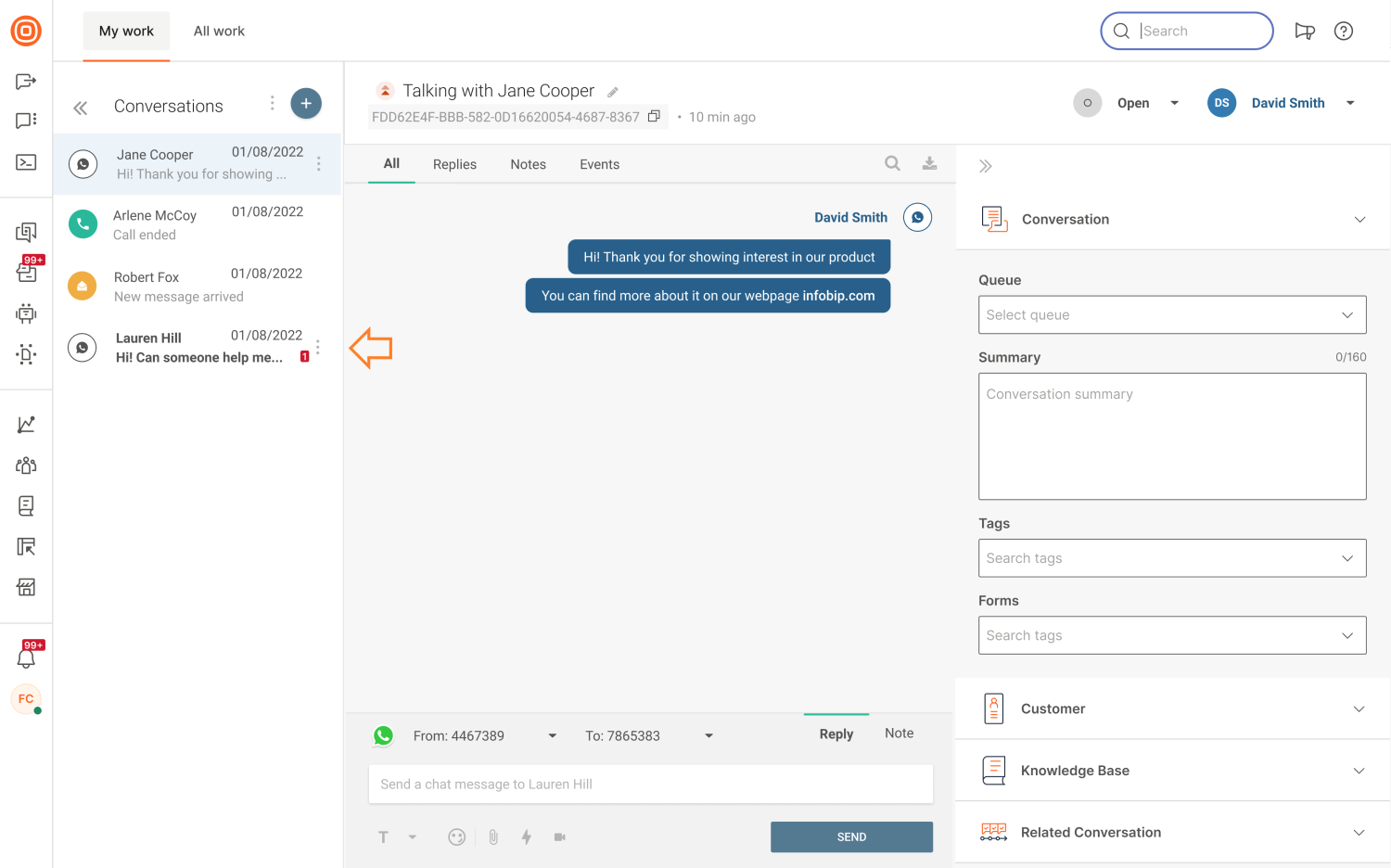Screen dimensions: 1391x868
Task: Switch to the Notes tab
Action: 528,164
